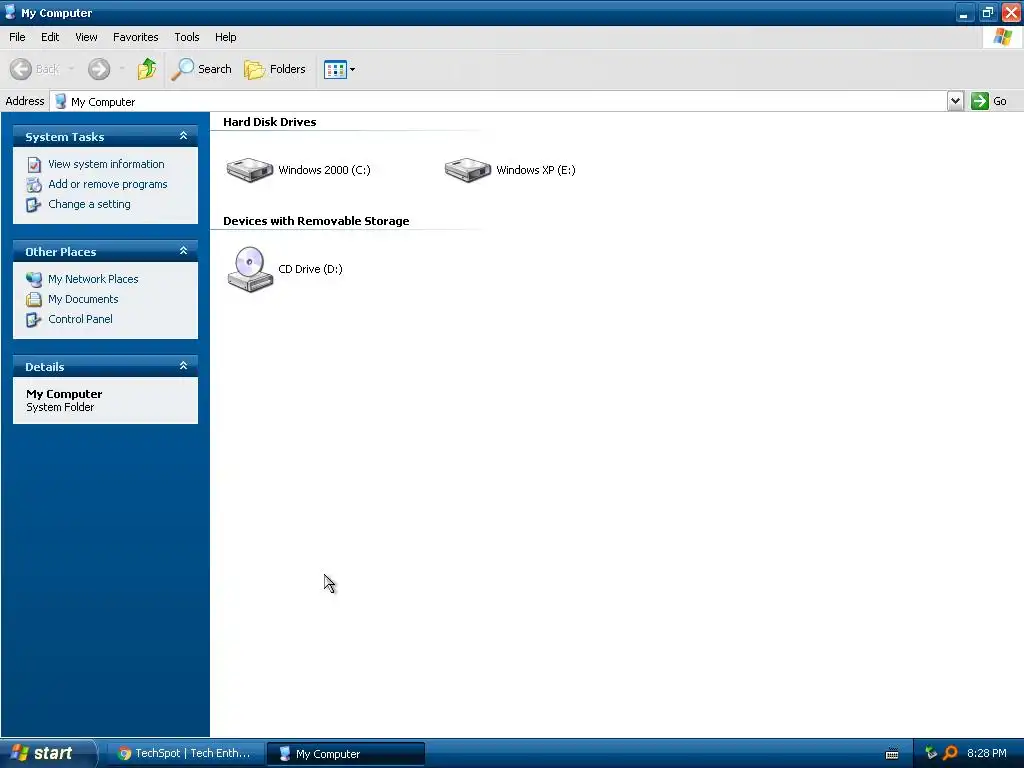Viewport: 1024px width, 768px height.
Task: Open the Edit menu
Action: coord(50,37)
